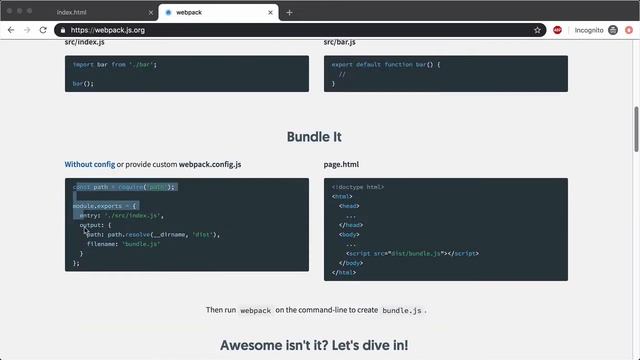Open the 'Without config' link

tap(90, 164)
